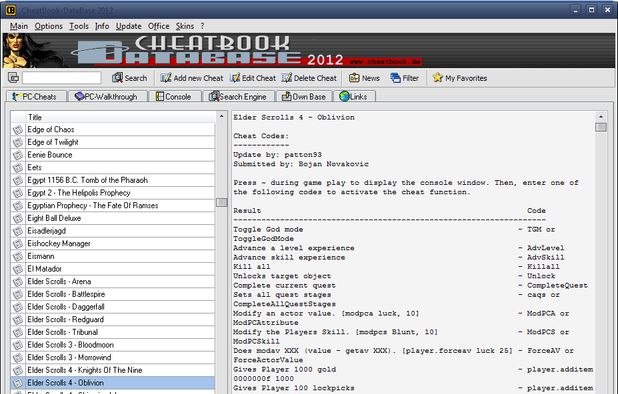Click document icon beside El Matador
The height and width of the screenshot is (394, 618).
[18, 269]
